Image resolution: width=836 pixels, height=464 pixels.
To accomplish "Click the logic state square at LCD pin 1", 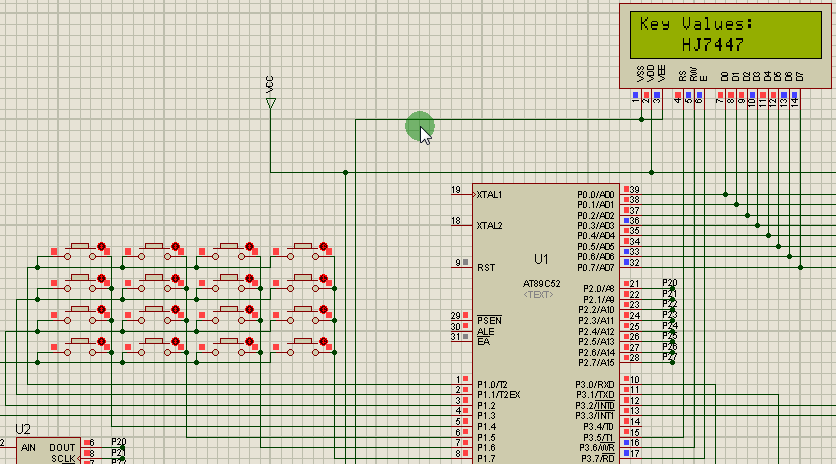I will coord(635,95).
